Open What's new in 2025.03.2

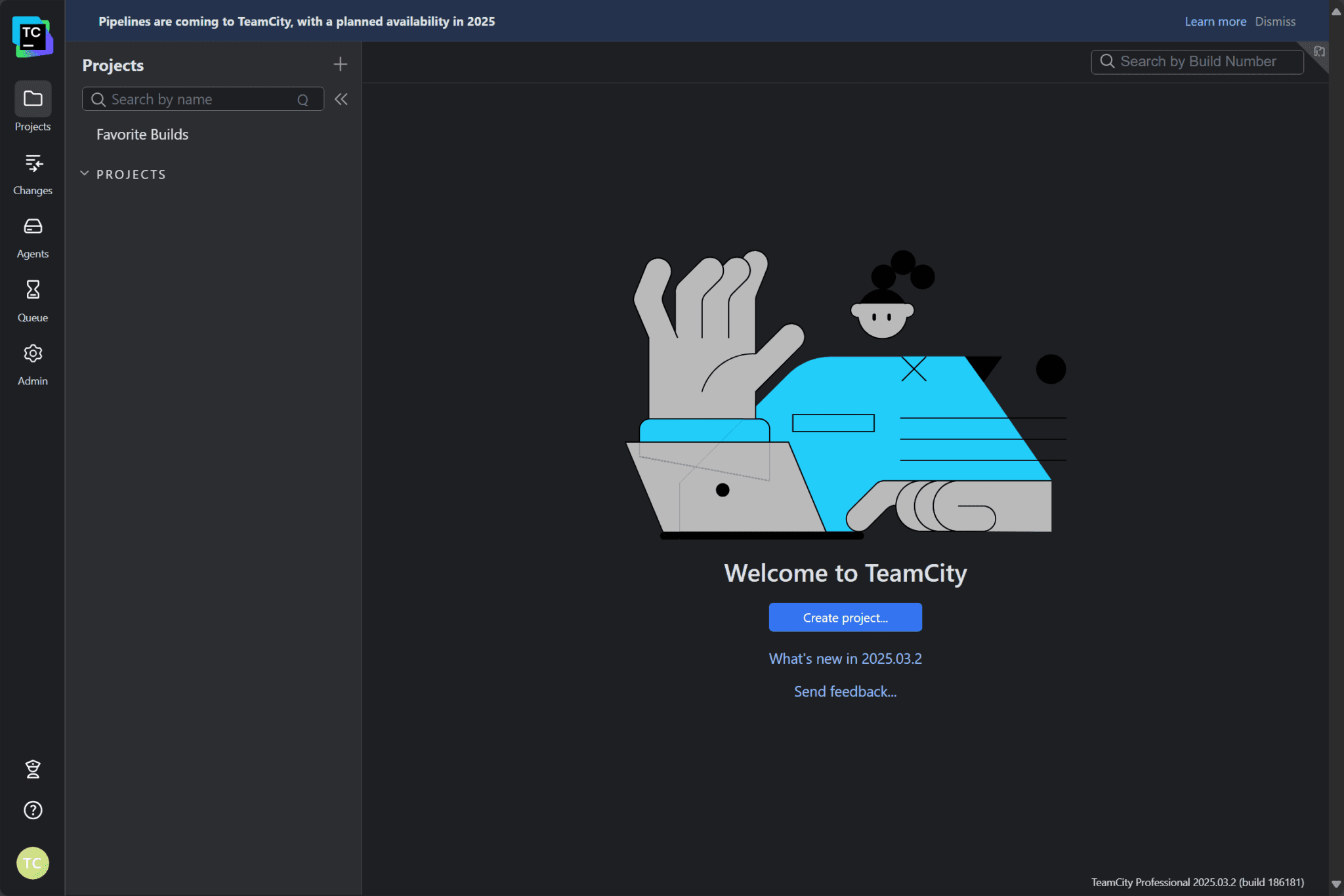tap(845, 659)
